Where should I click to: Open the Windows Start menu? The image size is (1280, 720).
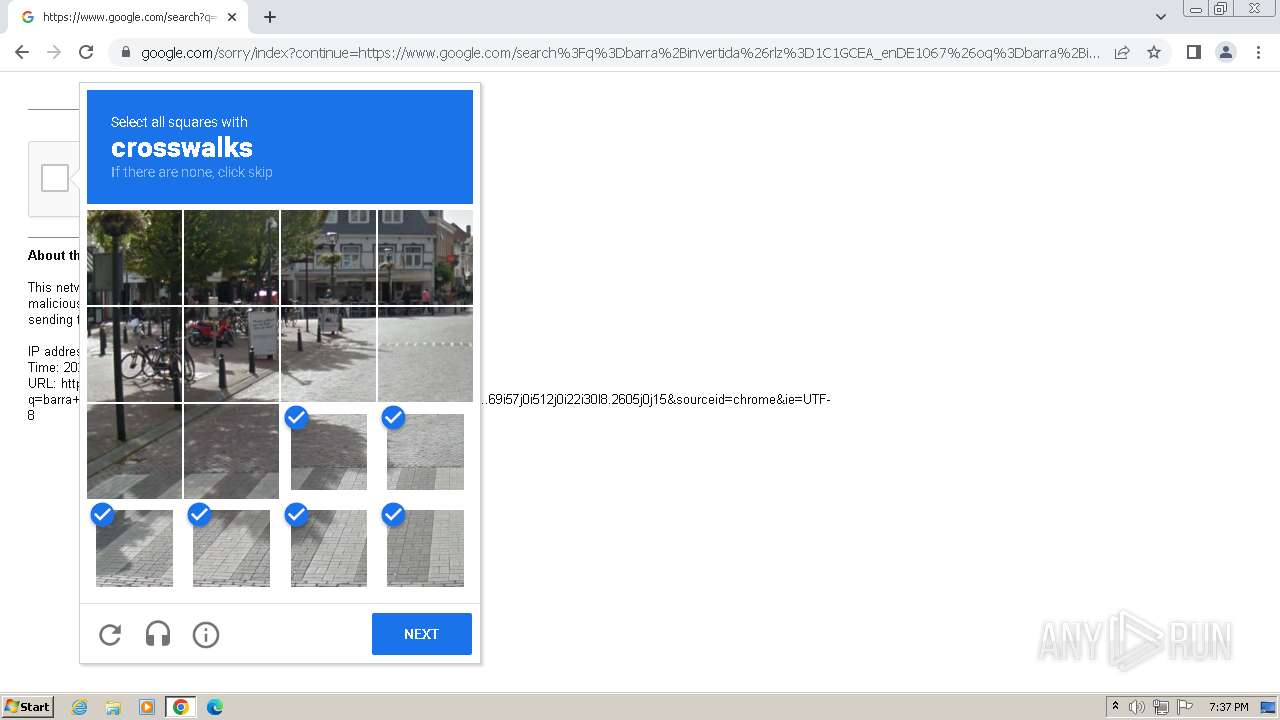click(x=28, y=707)
